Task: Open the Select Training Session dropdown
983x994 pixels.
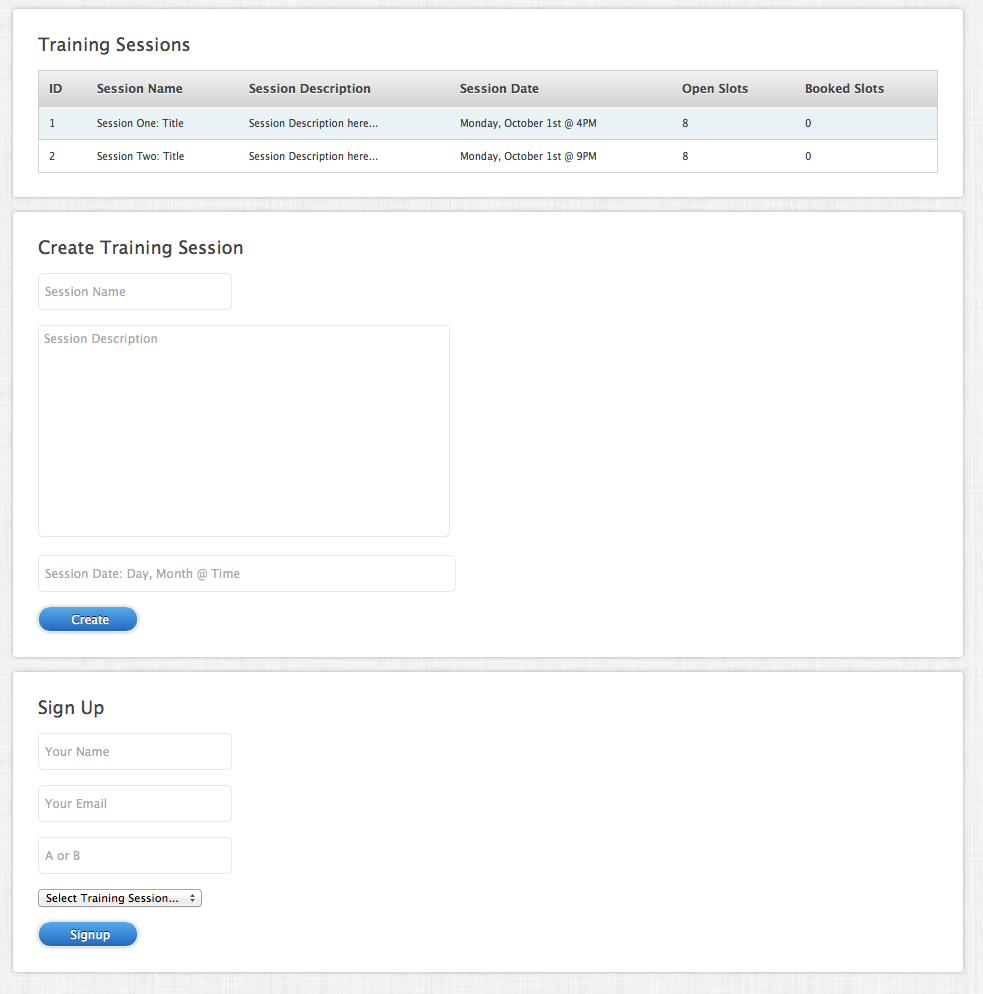Action: [120, 898]
